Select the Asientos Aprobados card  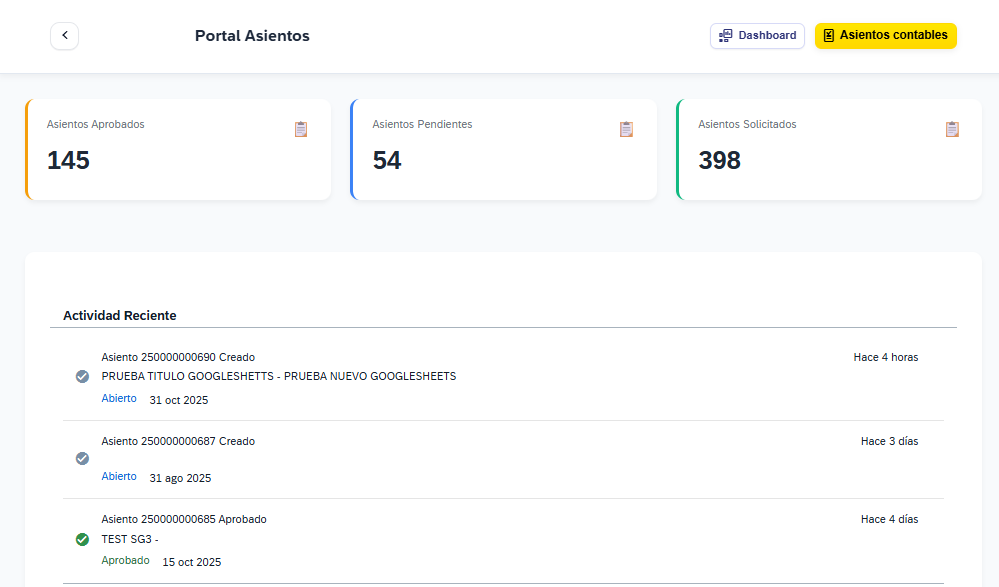[x=178, y=150]
